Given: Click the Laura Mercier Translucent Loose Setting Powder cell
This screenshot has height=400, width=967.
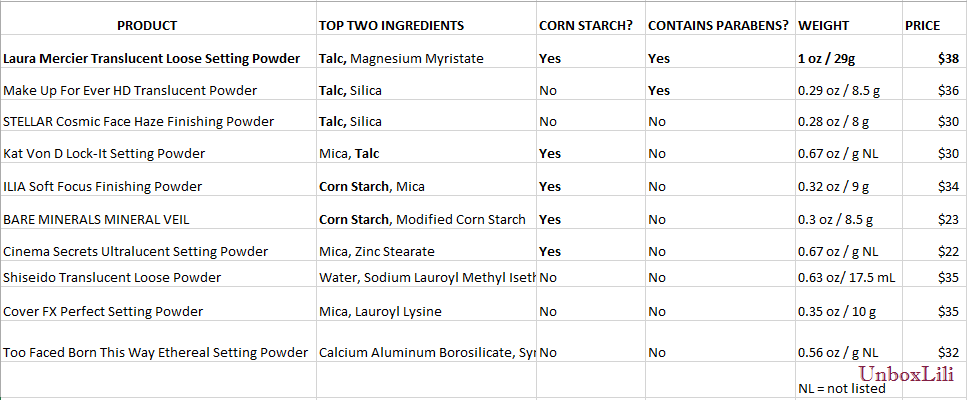Looking at the screenshot, I should 151,59.
